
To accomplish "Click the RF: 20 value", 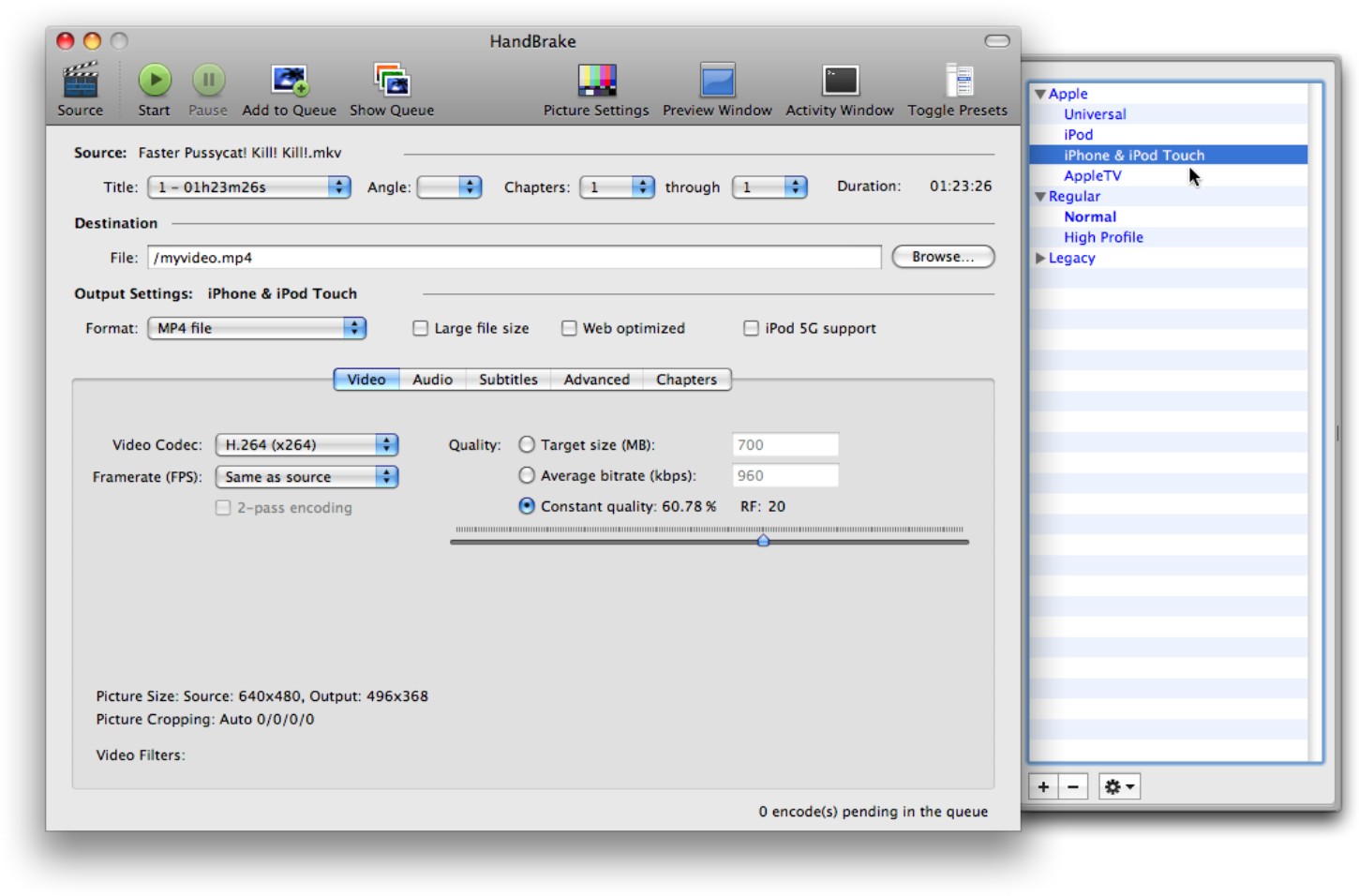I will (x=763, y=507).
